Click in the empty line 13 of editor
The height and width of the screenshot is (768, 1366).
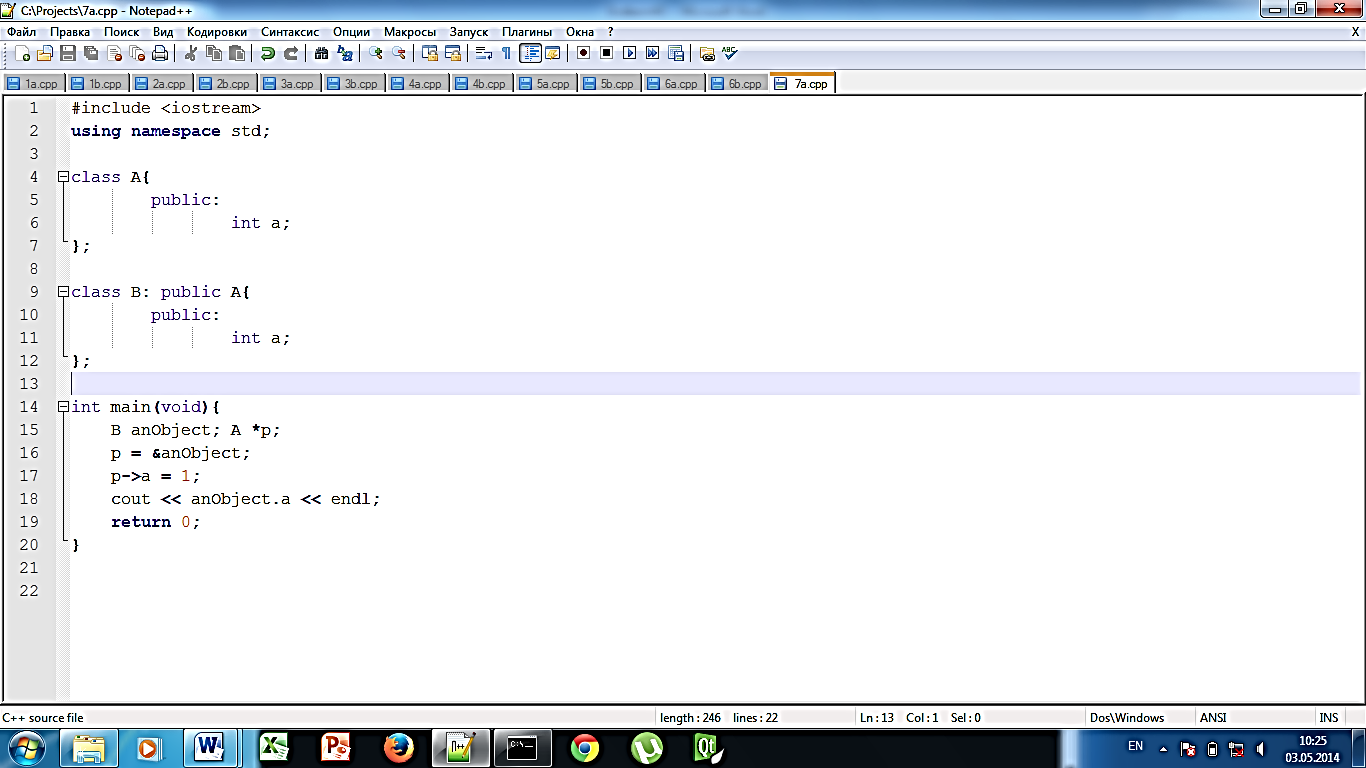coord(715,384)
